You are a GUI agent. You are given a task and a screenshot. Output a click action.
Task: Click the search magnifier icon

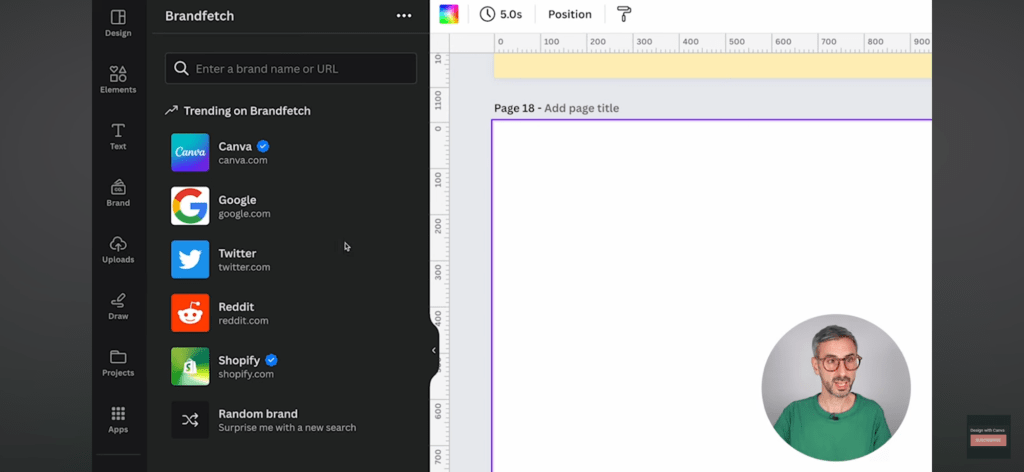coord(181,69)
